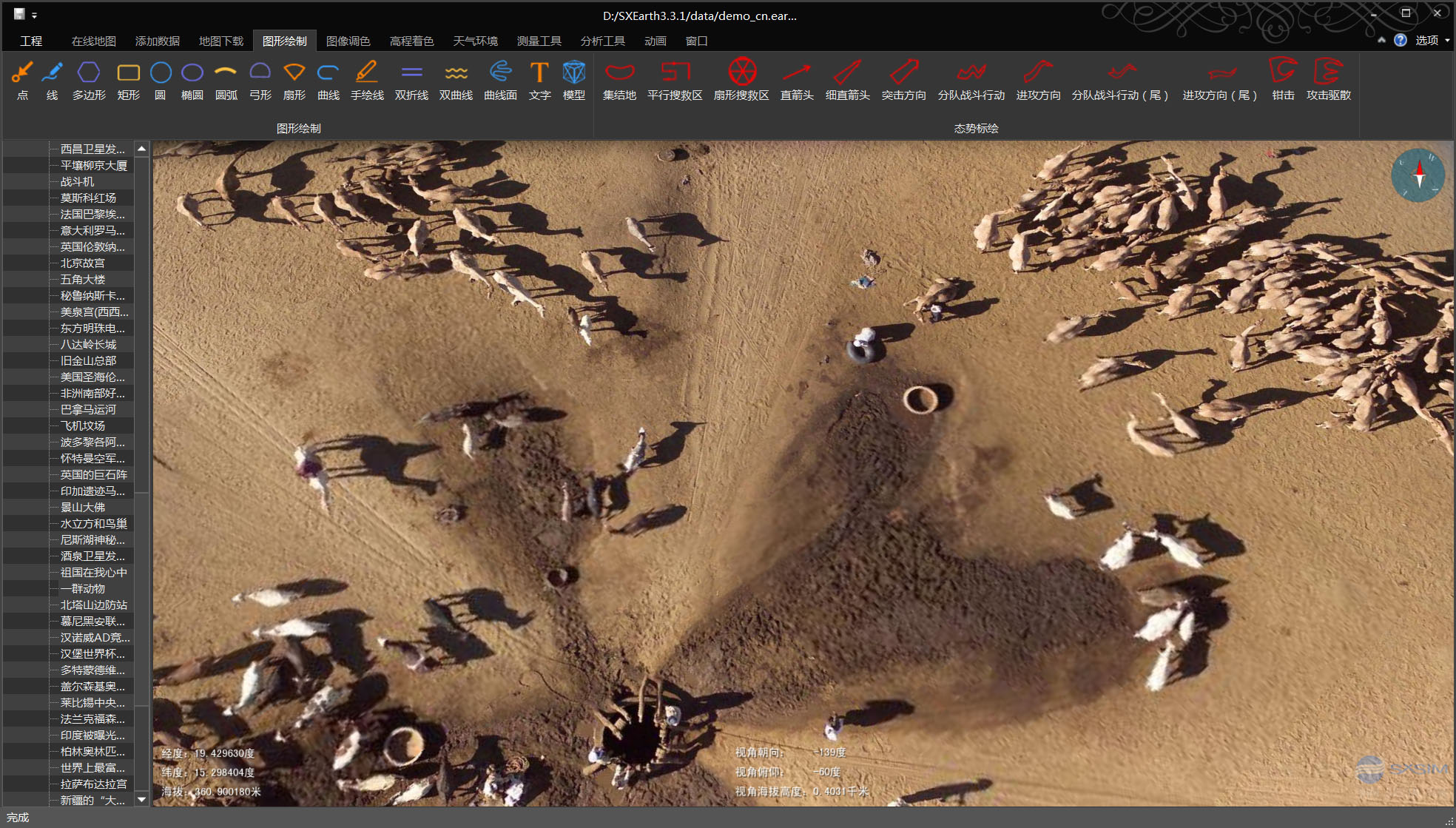Open the 地图下载 tab
The image size is (1456, 828).
pos(221,41)
